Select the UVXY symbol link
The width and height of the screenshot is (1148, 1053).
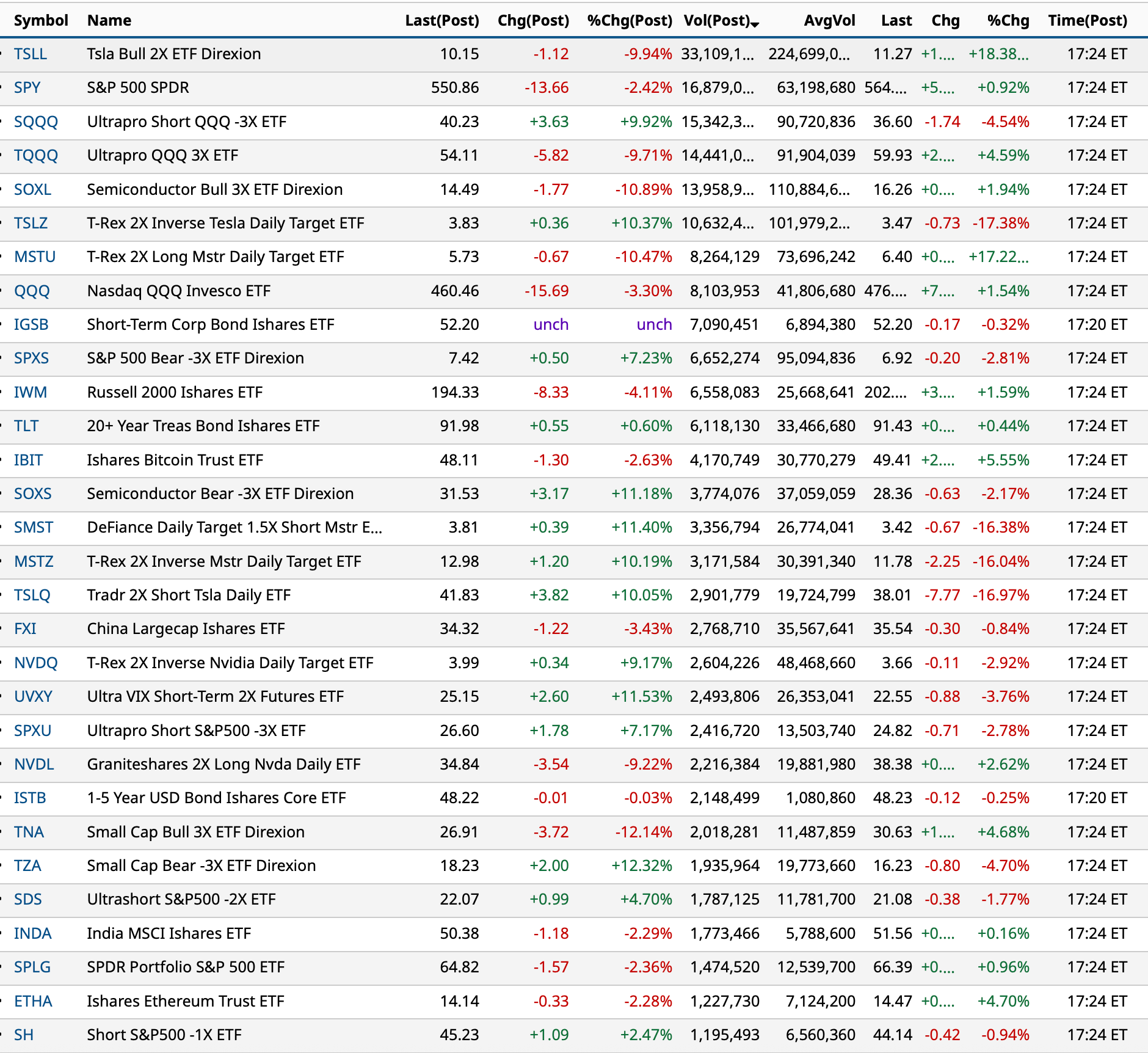[x=33, y=697]
